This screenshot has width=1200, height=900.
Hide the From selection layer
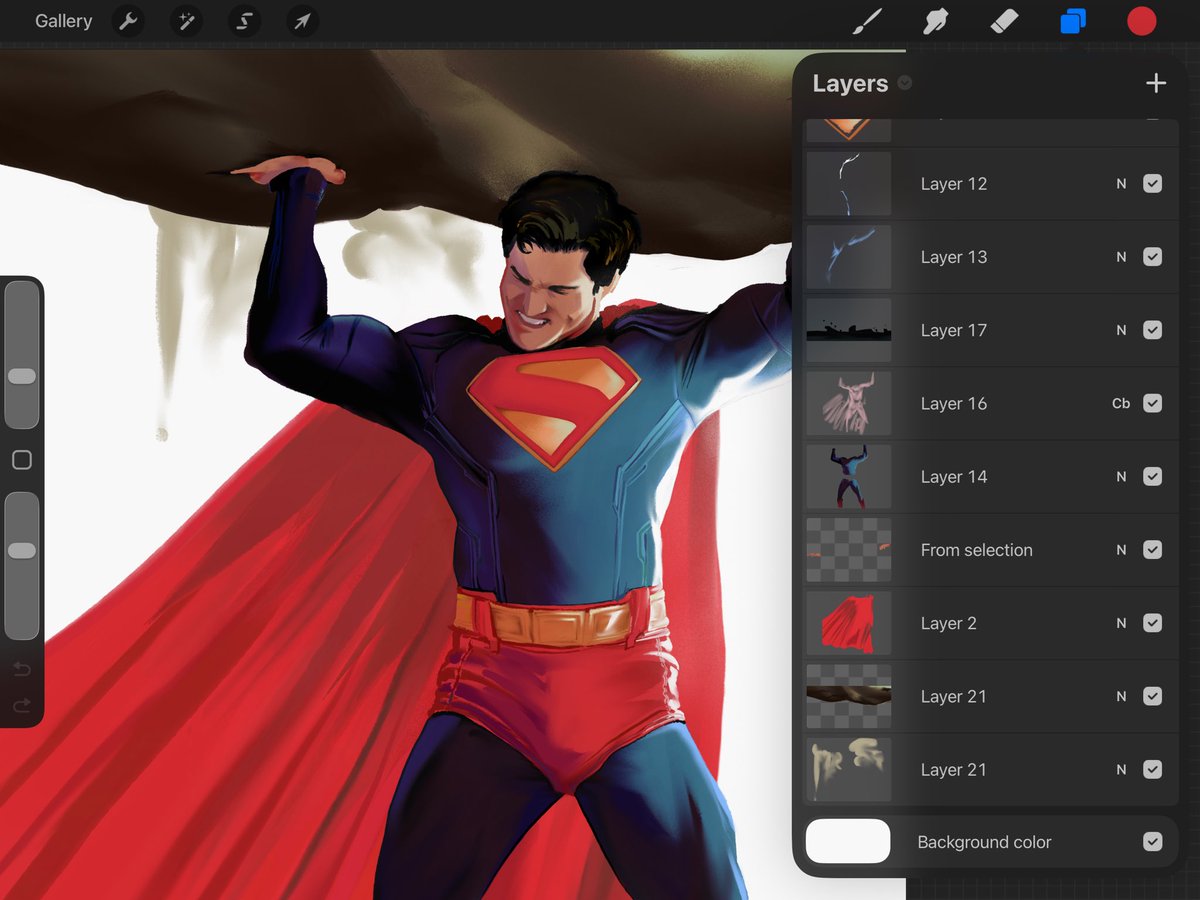click(1152, 550)
